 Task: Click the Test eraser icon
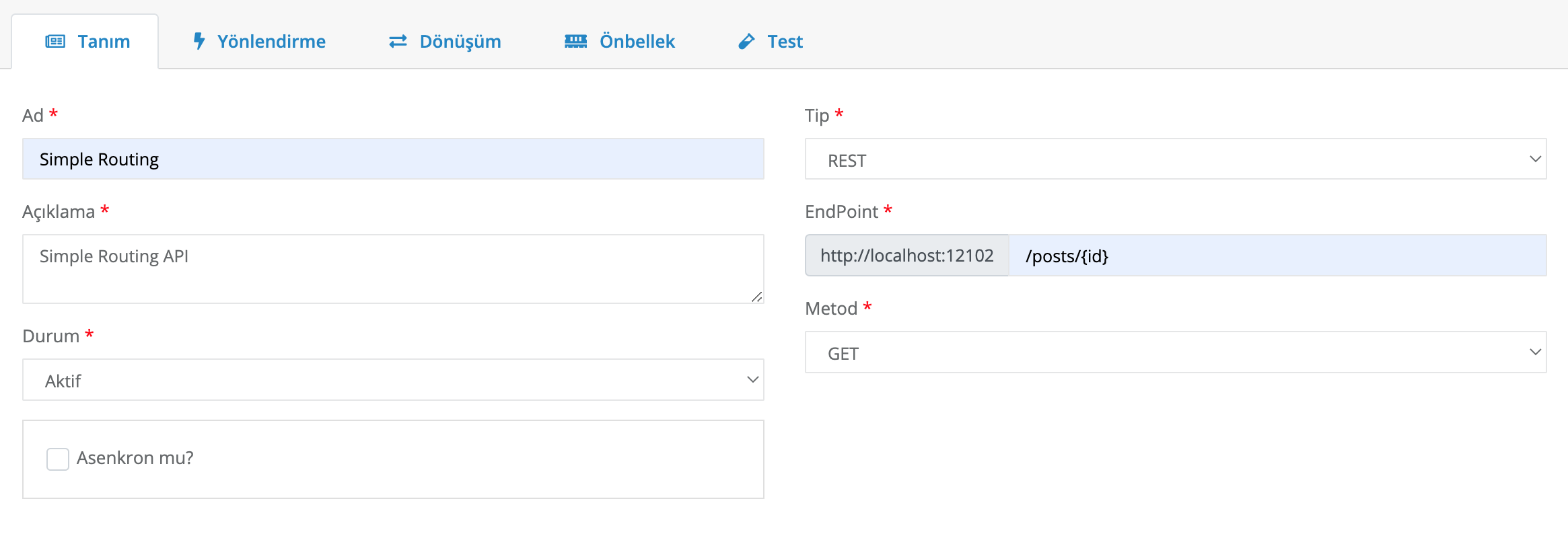pos(746,42)
